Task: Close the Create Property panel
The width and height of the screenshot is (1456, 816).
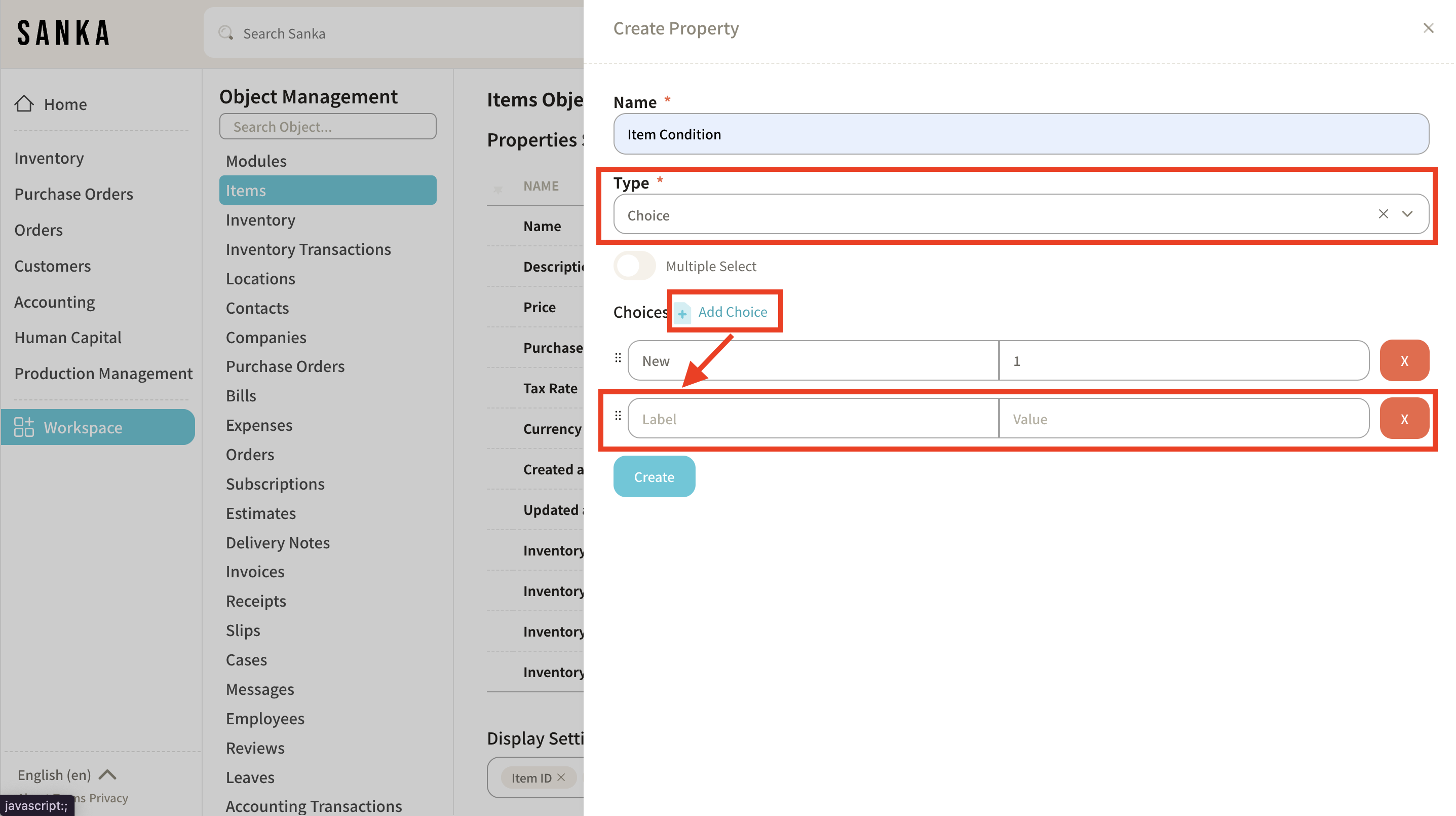Action: [1428, 28]
